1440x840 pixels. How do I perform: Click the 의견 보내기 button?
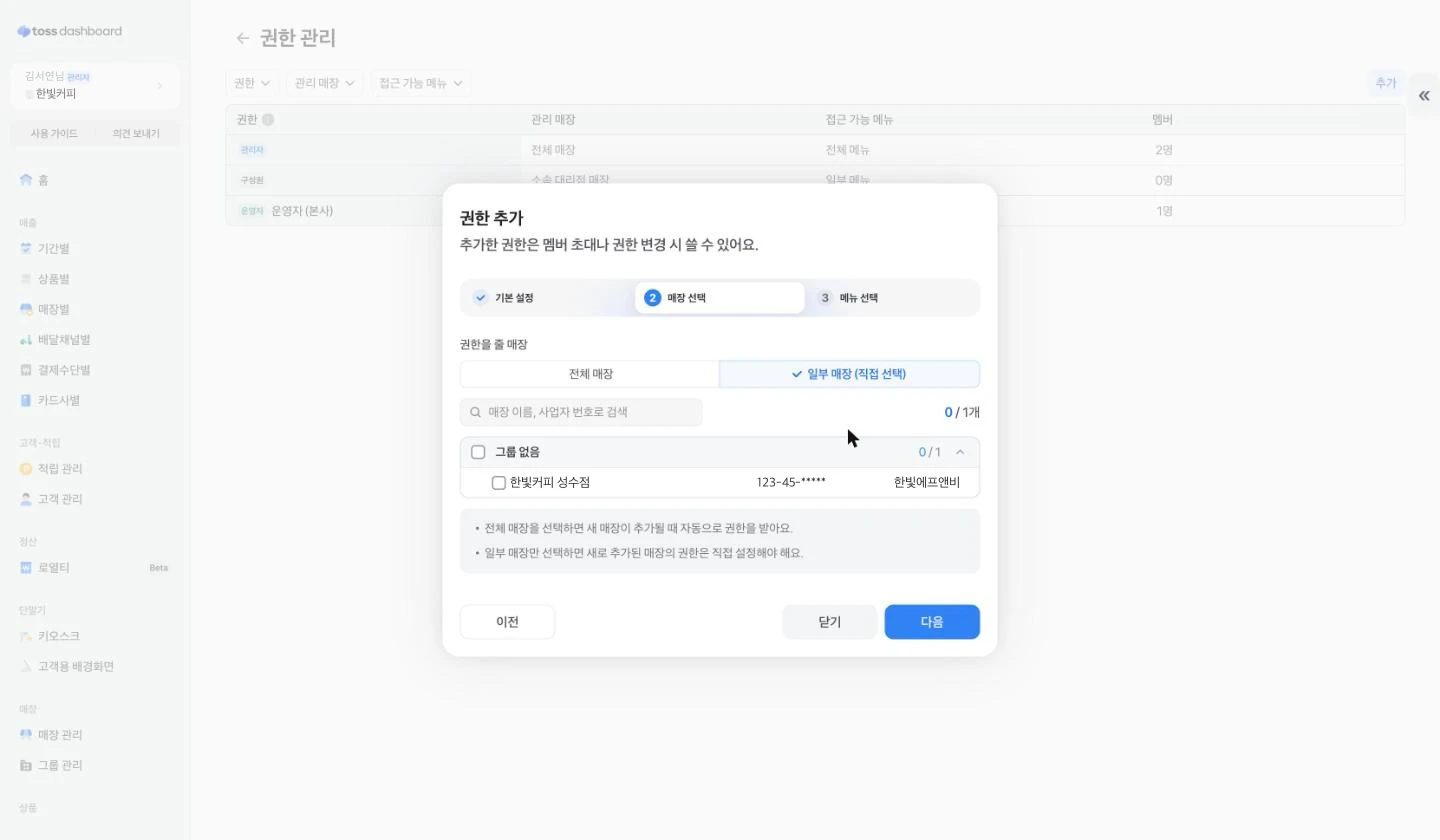136,133
